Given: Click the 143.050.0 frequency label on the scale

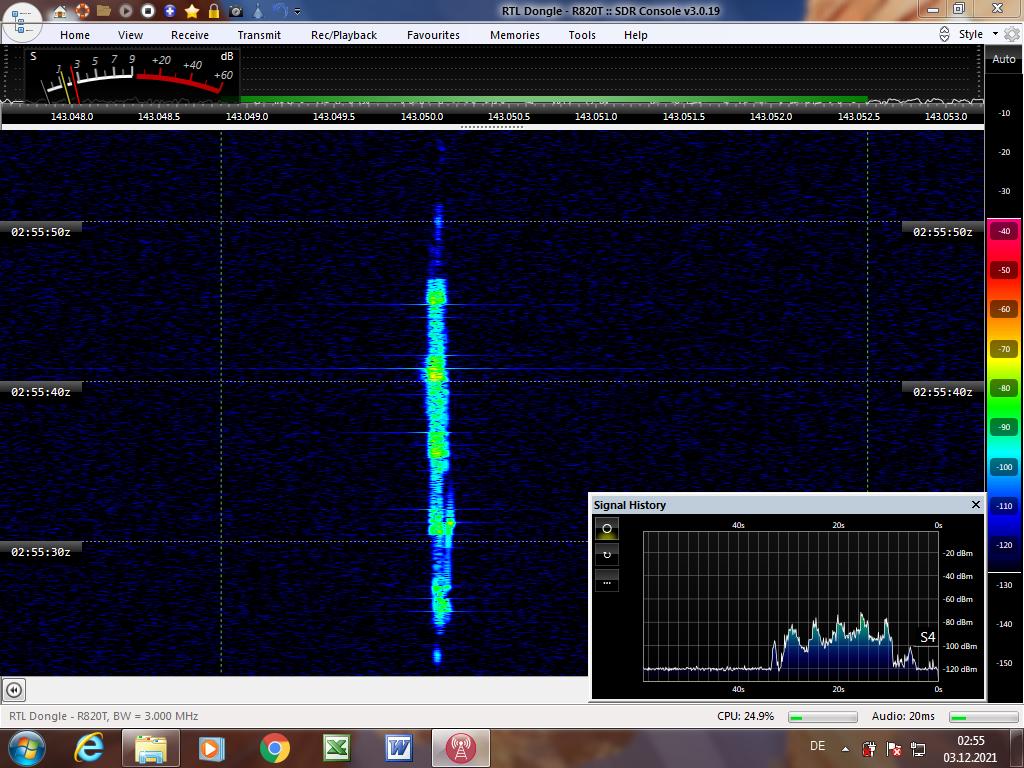Looking at the screenshot, I should pos(422,116).
